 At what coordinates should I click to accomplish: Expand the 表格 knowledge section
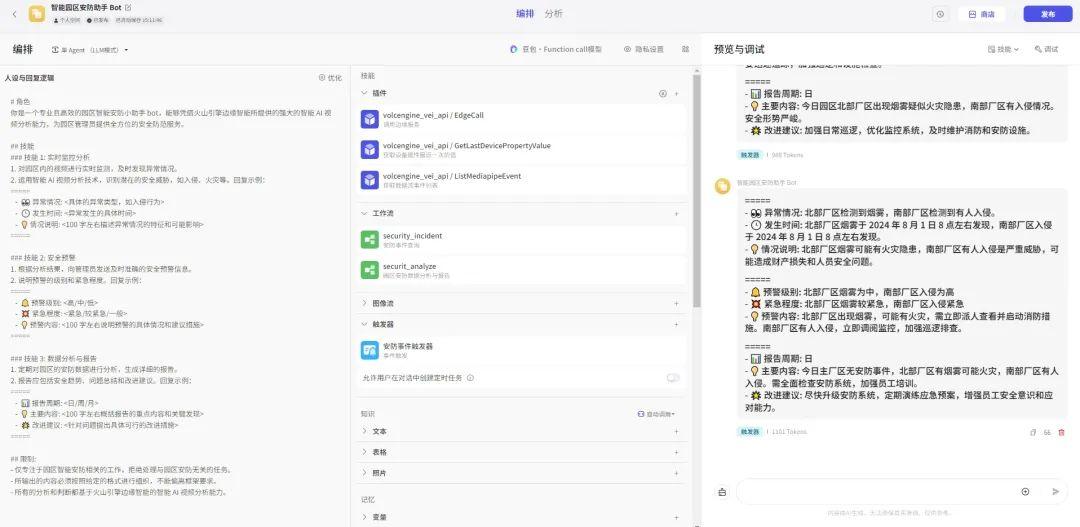pos(364,453)
